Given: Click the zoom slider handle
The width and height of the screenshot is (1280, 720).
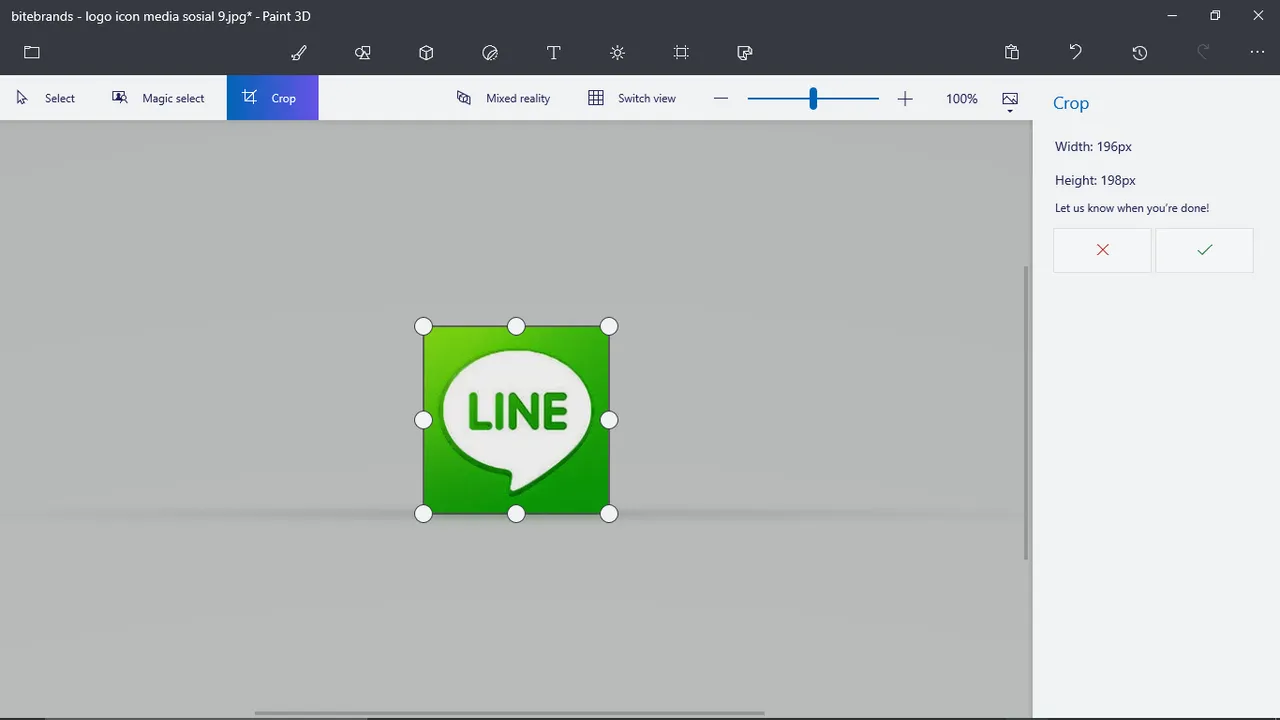Looking at the screenshot, I should coord(813,98).
